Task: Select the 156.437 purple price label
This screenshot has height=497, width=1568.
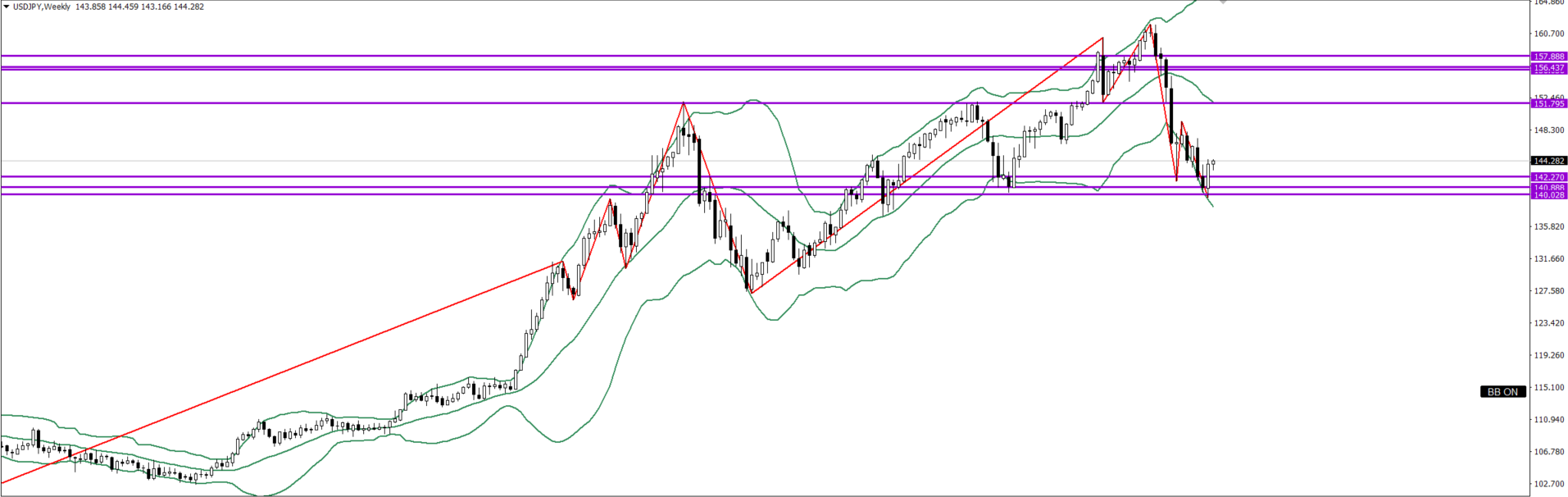Action: pyautogui.click(x=1548, y=68)
